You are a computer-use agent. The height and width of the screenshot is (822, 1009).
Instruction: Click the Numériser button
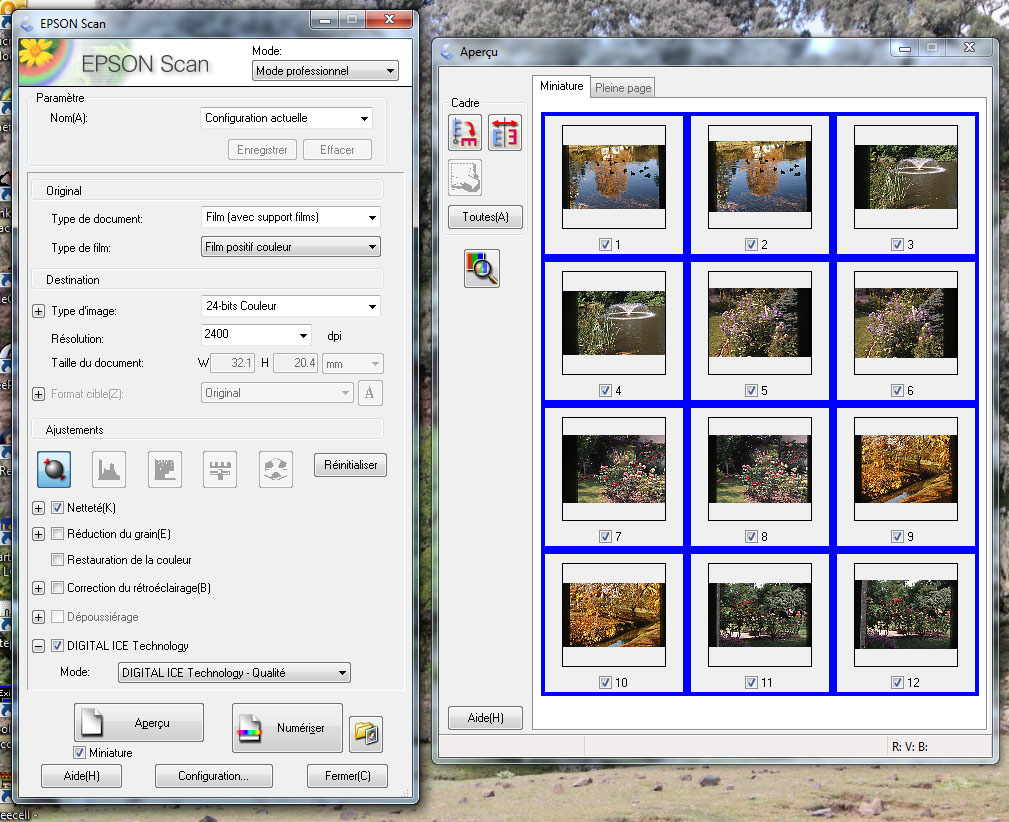pyautogui.click(x=287, y=728)
